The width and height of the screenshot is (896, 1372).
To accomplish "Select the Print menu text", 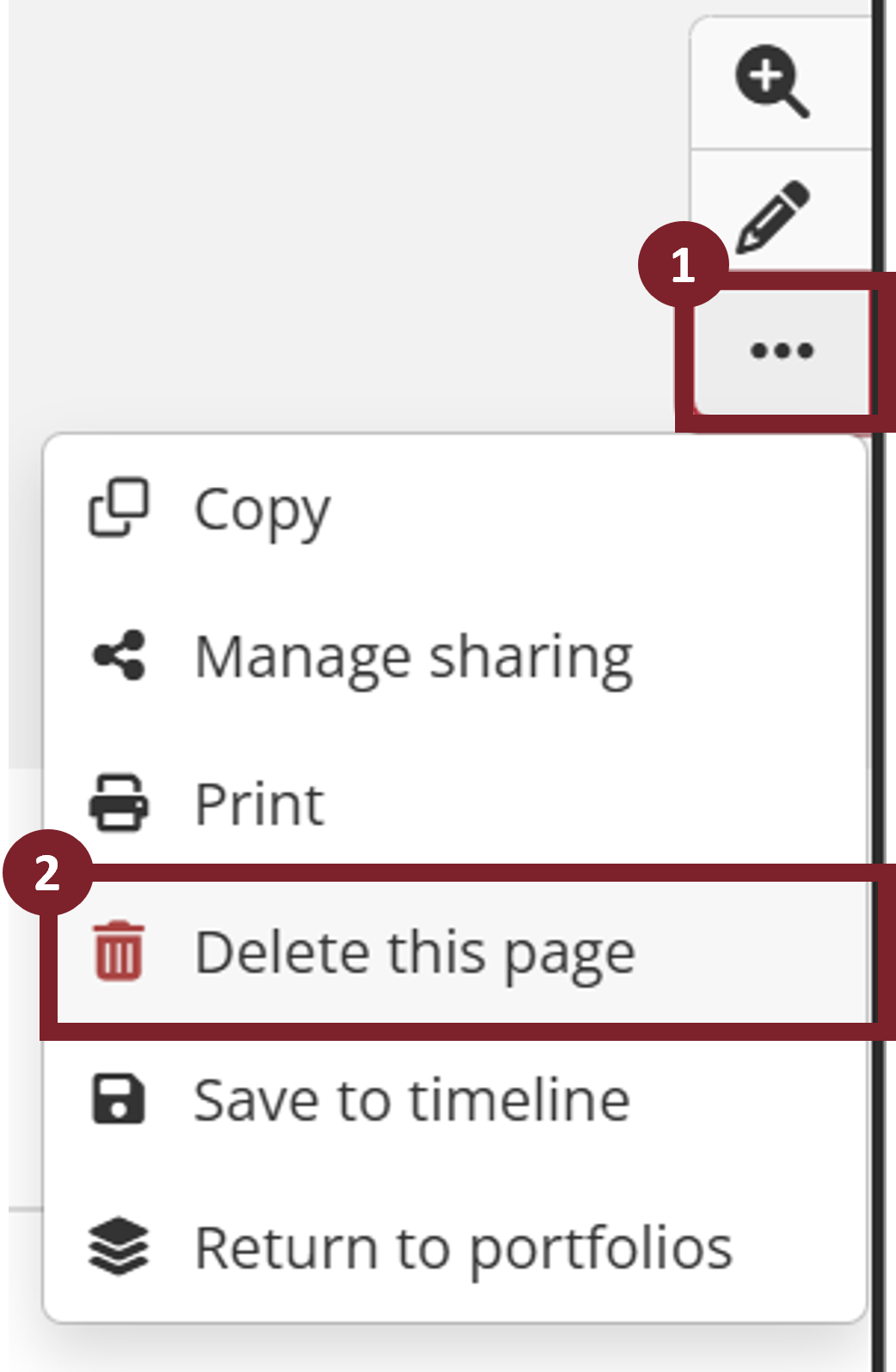I will point(260,804).
